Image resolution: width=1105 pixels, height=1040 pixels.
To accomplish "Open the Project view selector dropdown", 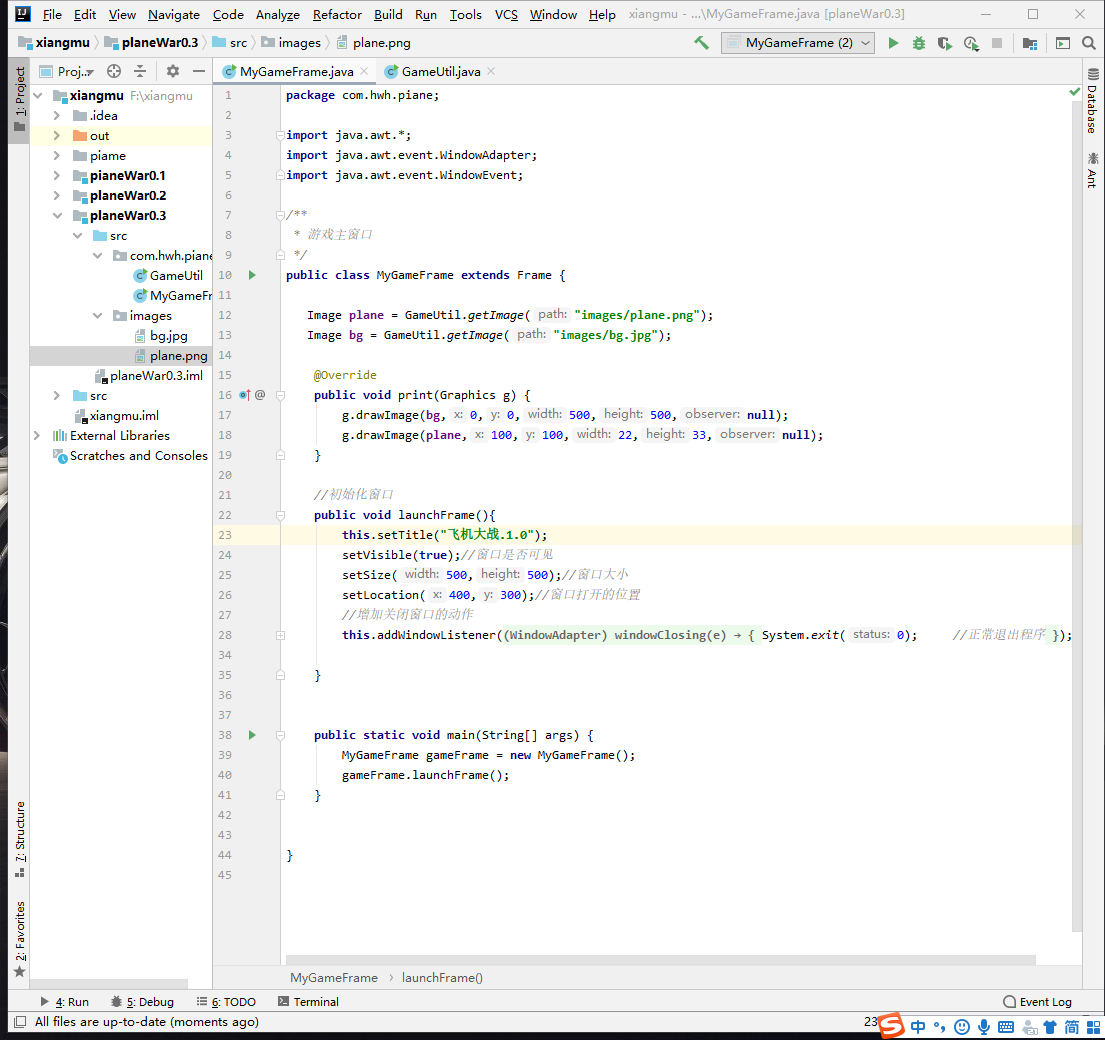I will pyautogui.click(x=68, y=71).
